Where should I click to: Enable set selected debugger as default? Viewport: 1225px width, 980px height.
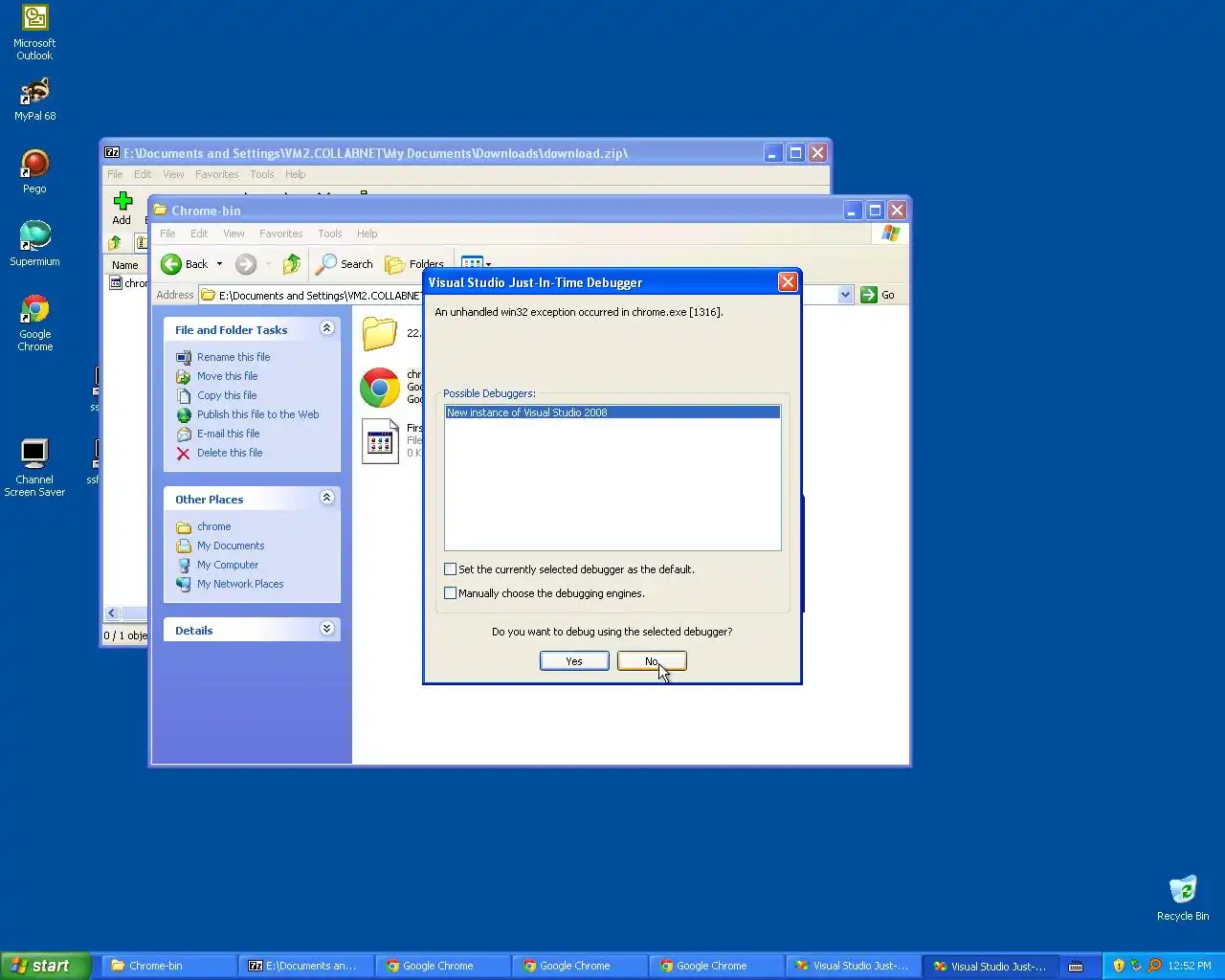tap(450, 568)
